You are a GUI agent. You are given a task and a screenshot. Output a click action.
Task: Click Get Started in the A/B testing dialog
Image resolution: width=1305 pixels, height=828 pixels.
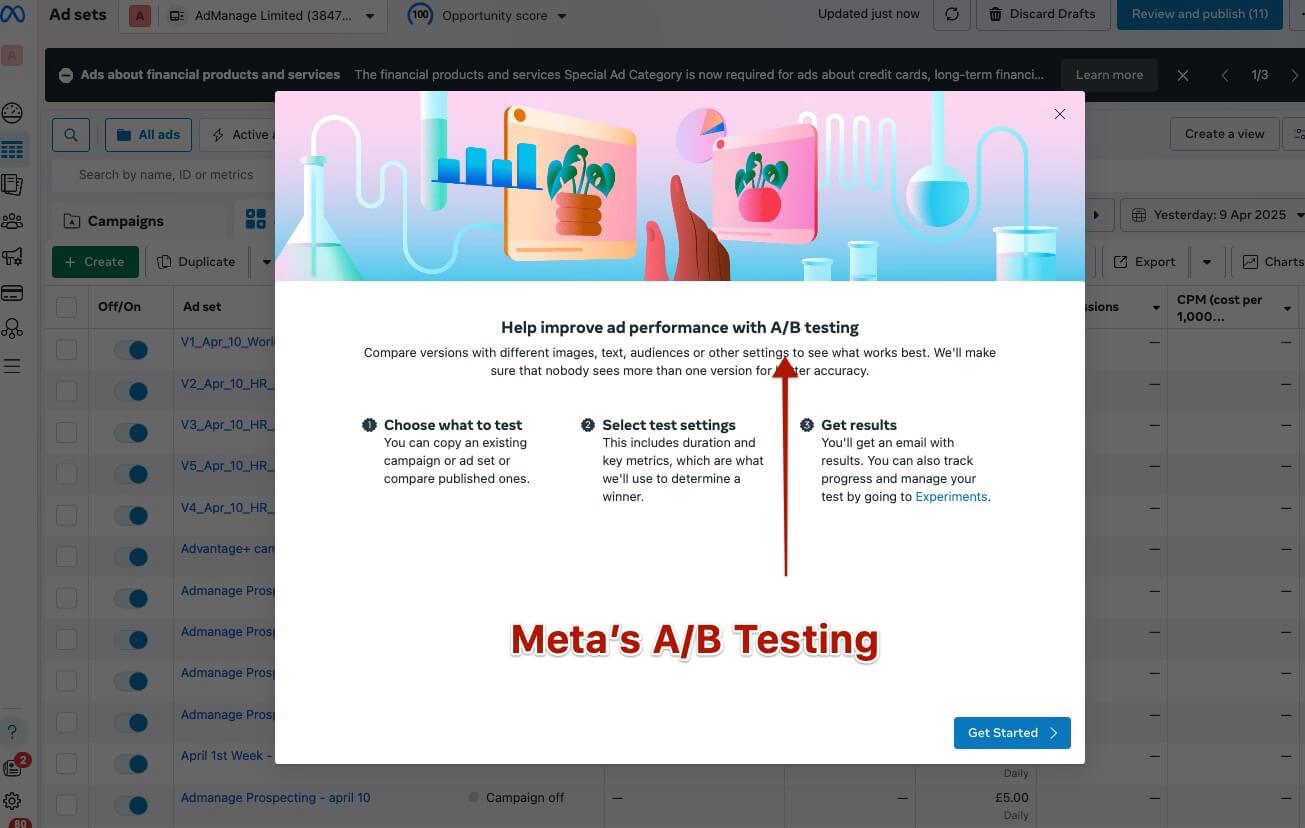point(1012,733)
